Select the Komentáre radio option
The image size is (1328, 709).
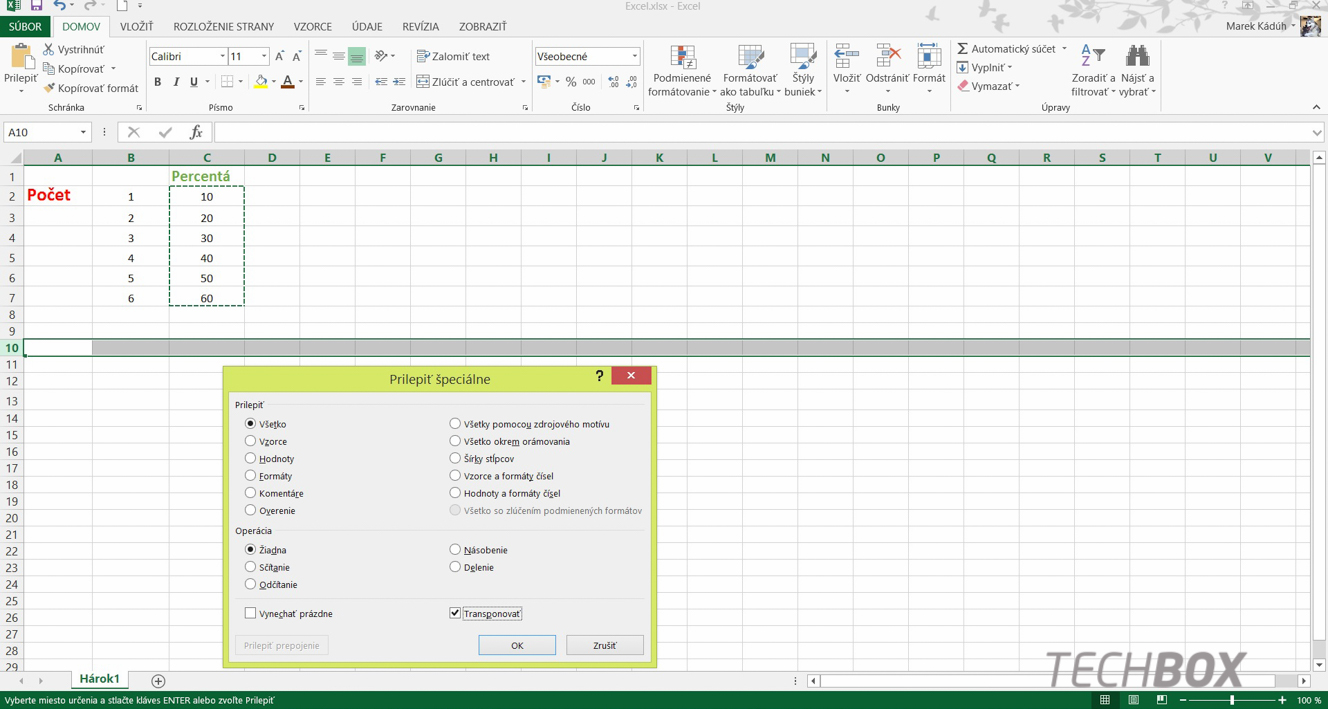point(250,493)
